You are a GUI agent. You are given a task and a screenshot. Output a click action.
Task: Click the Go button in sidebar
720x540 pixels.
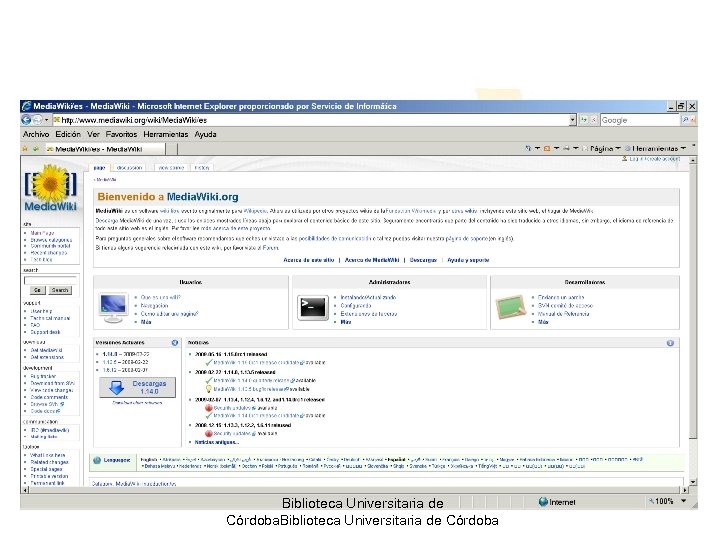point(38,290)
